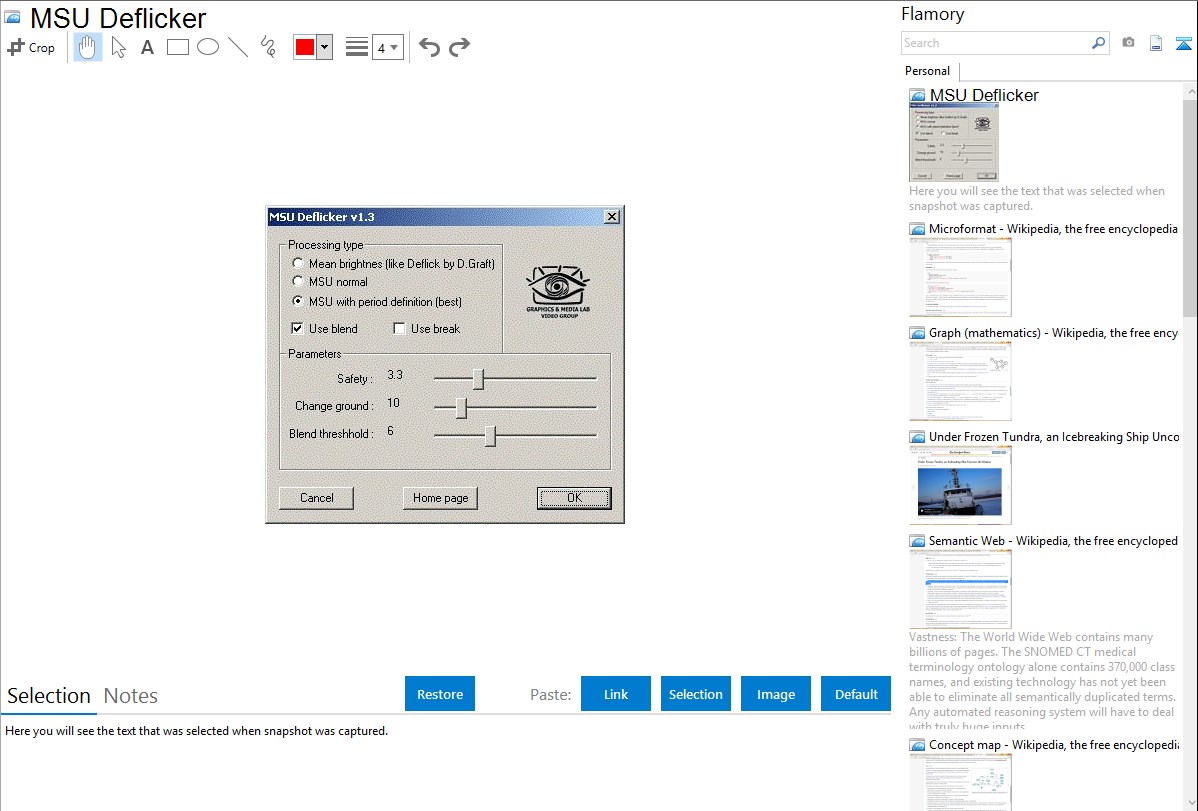The height and width of the screenshot is (811, 1198).
Task: Choose the arrow pointer tool
Action: 119,47
